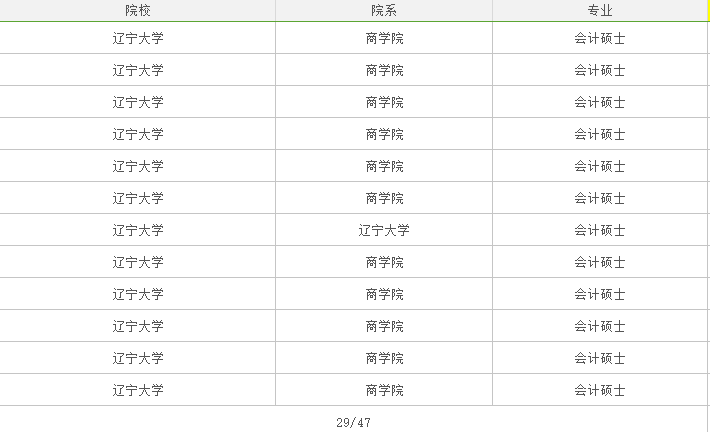The image size is (710, 432).
Task: Click the 专业 column header
Action: (x=600, y=11)
